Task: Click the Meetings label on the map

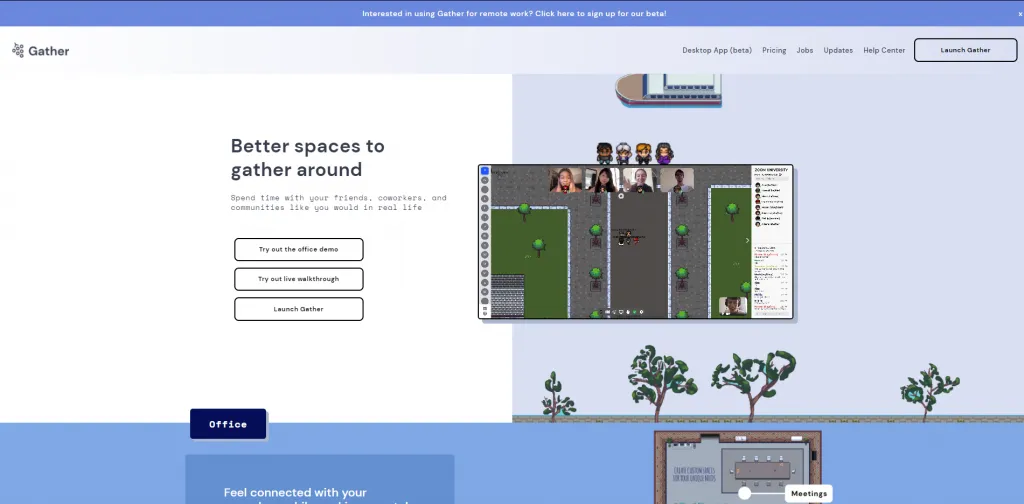Action: tap(808, 493)
